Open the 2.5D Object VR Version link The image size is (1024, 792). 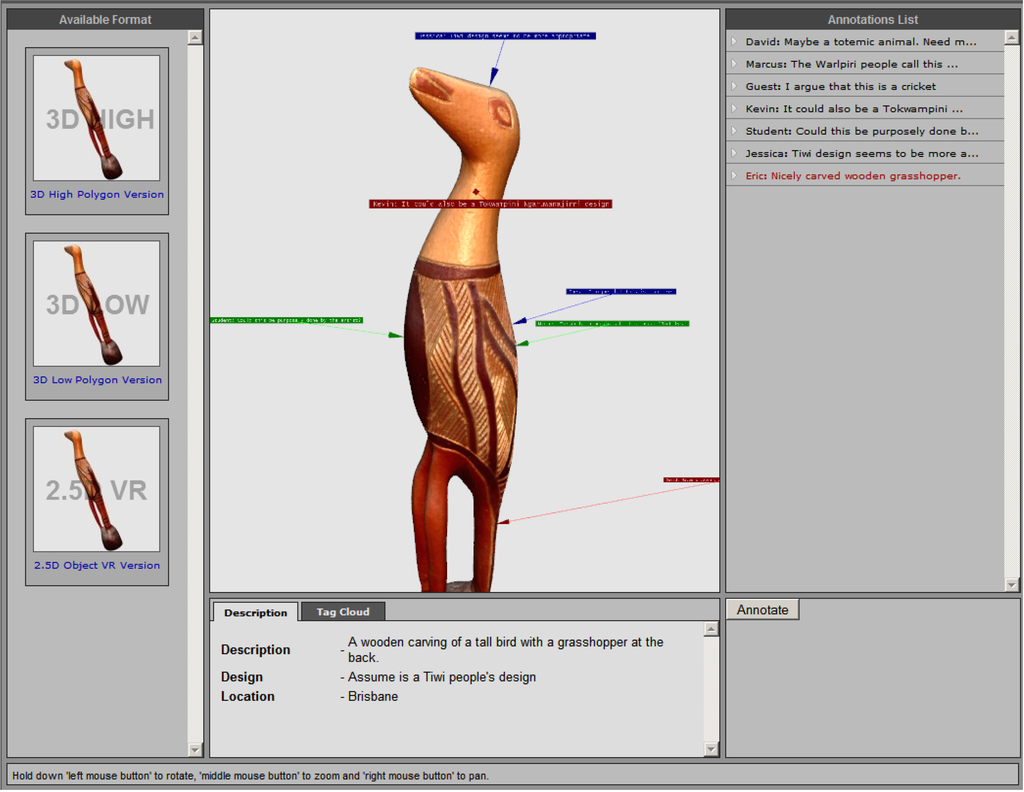[97, 565]
